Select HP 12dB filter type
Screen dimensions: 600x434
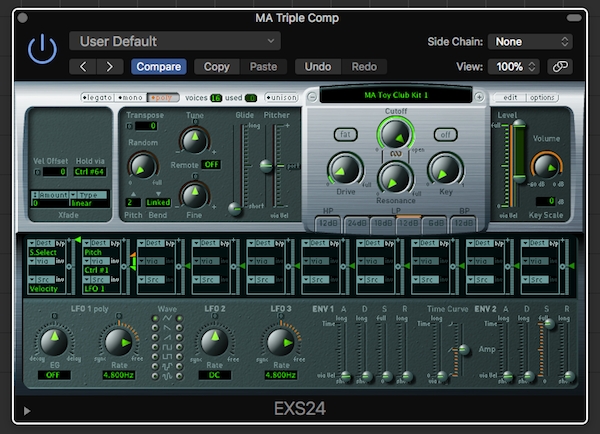pyautogui.click(x=328, y=223)
